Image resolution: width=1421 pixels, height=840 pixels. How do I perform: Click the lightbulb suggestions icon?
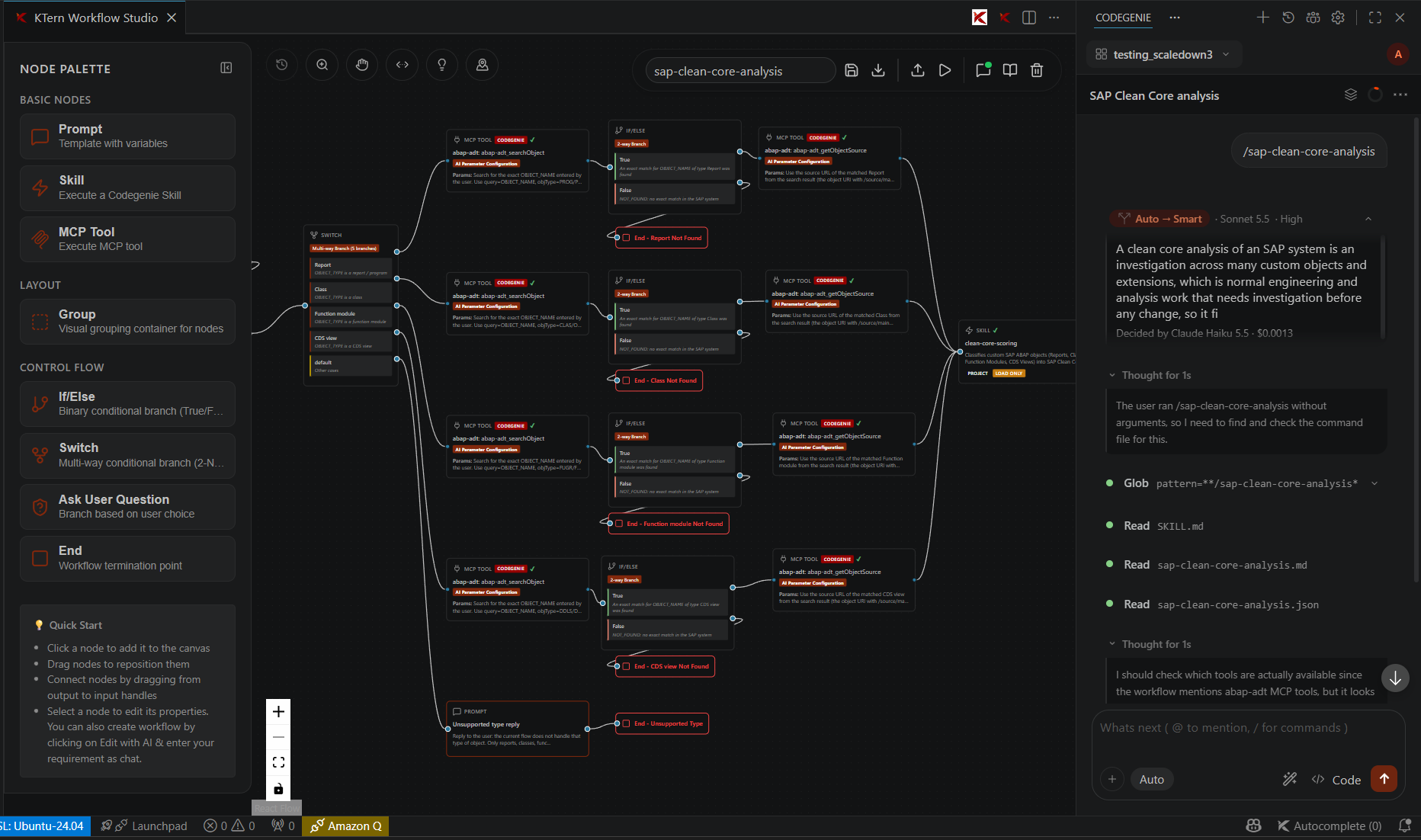pyautogui.click(x=442, y=65)
